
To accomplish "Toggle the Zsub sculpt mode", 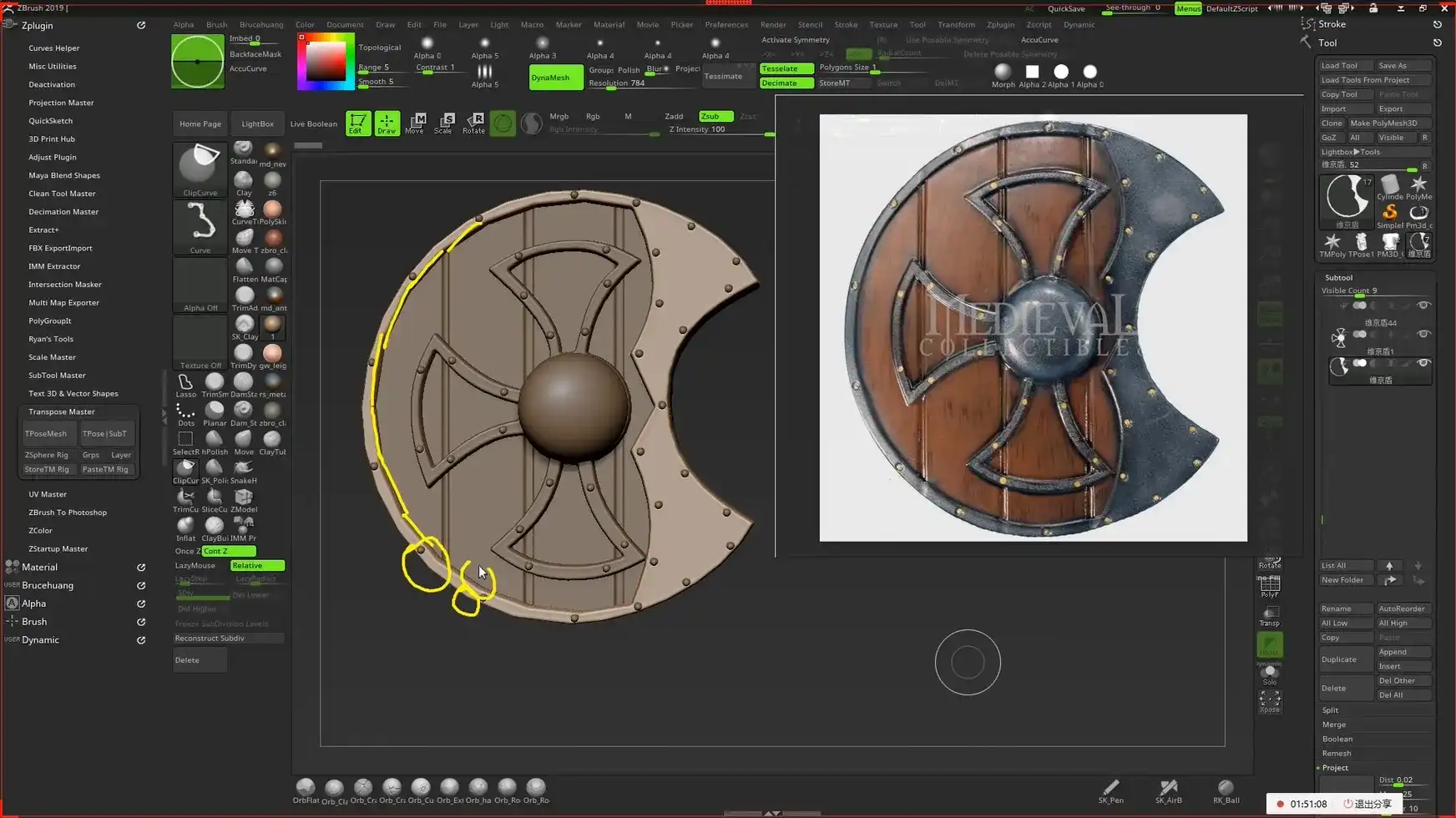I will [x=715, y=116].
